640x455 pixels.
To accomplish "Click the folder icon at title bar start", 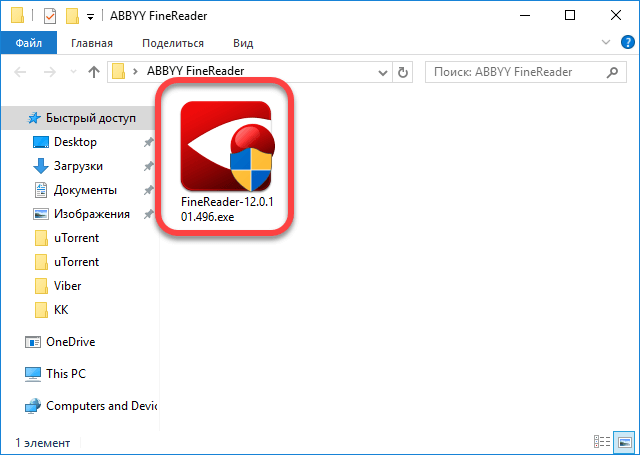I will 17,15.
